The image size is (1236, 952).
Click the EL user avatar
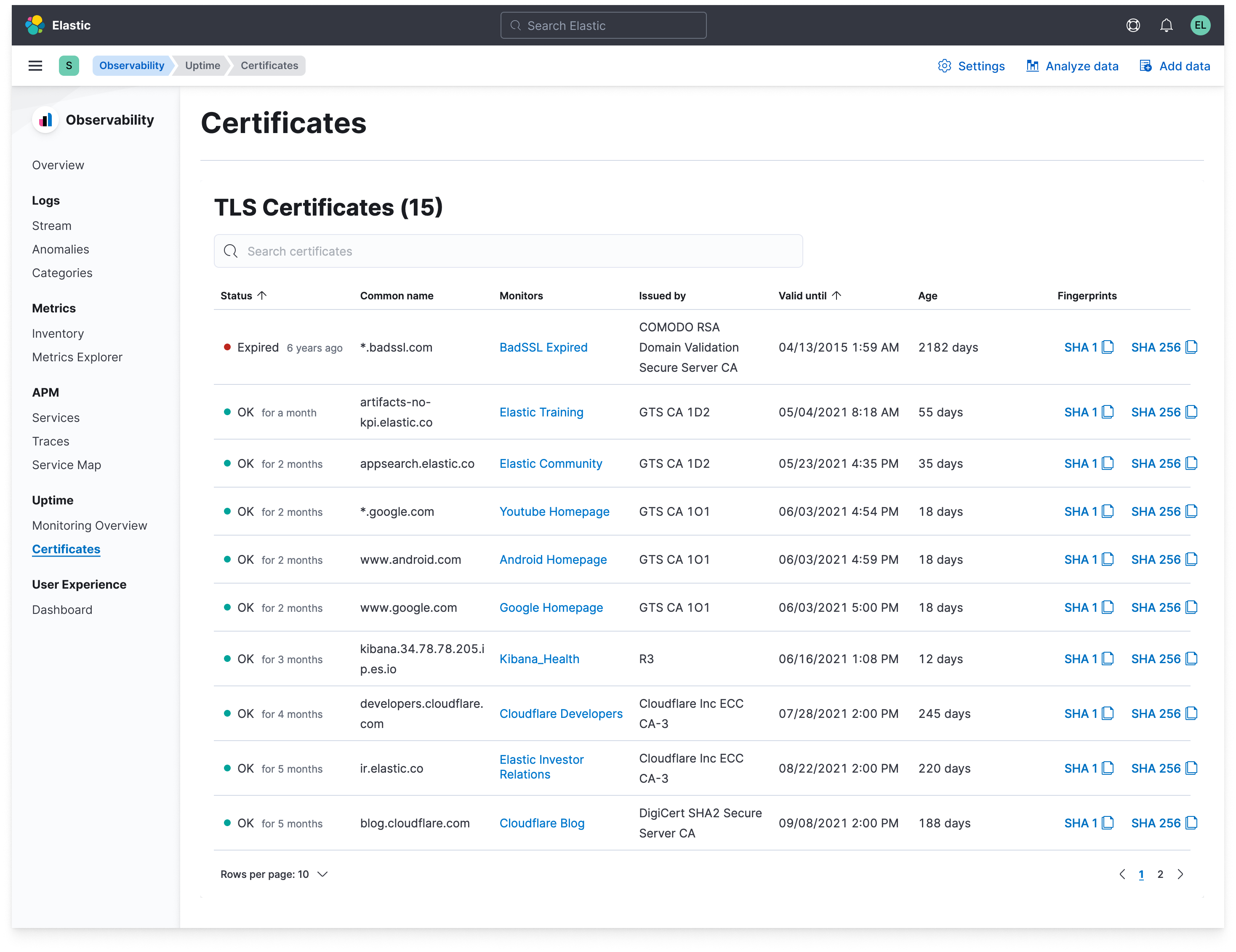[1200, 25]
